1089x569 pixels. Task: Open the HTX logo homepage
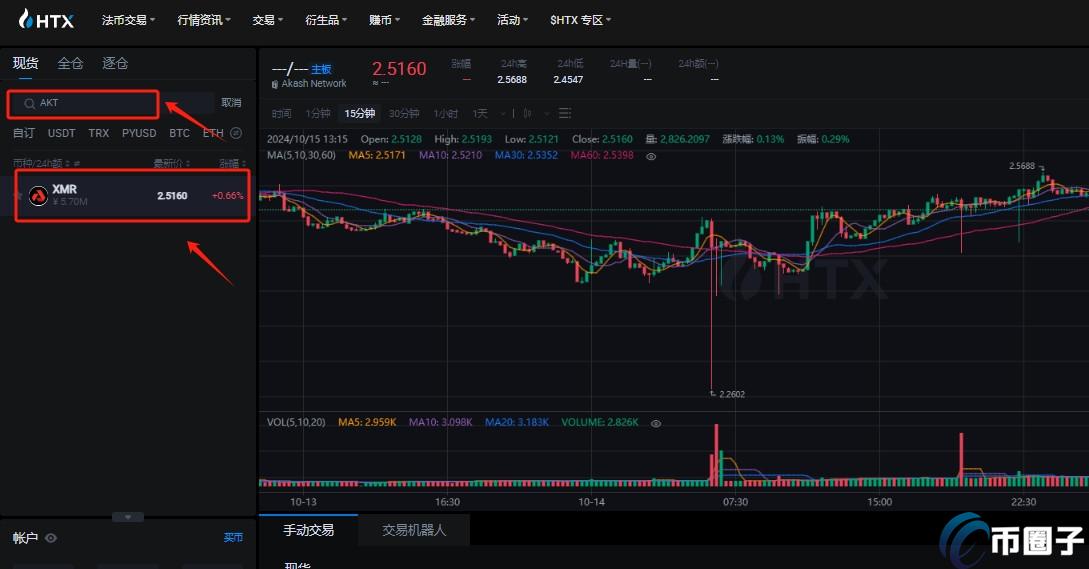[46, 19]
